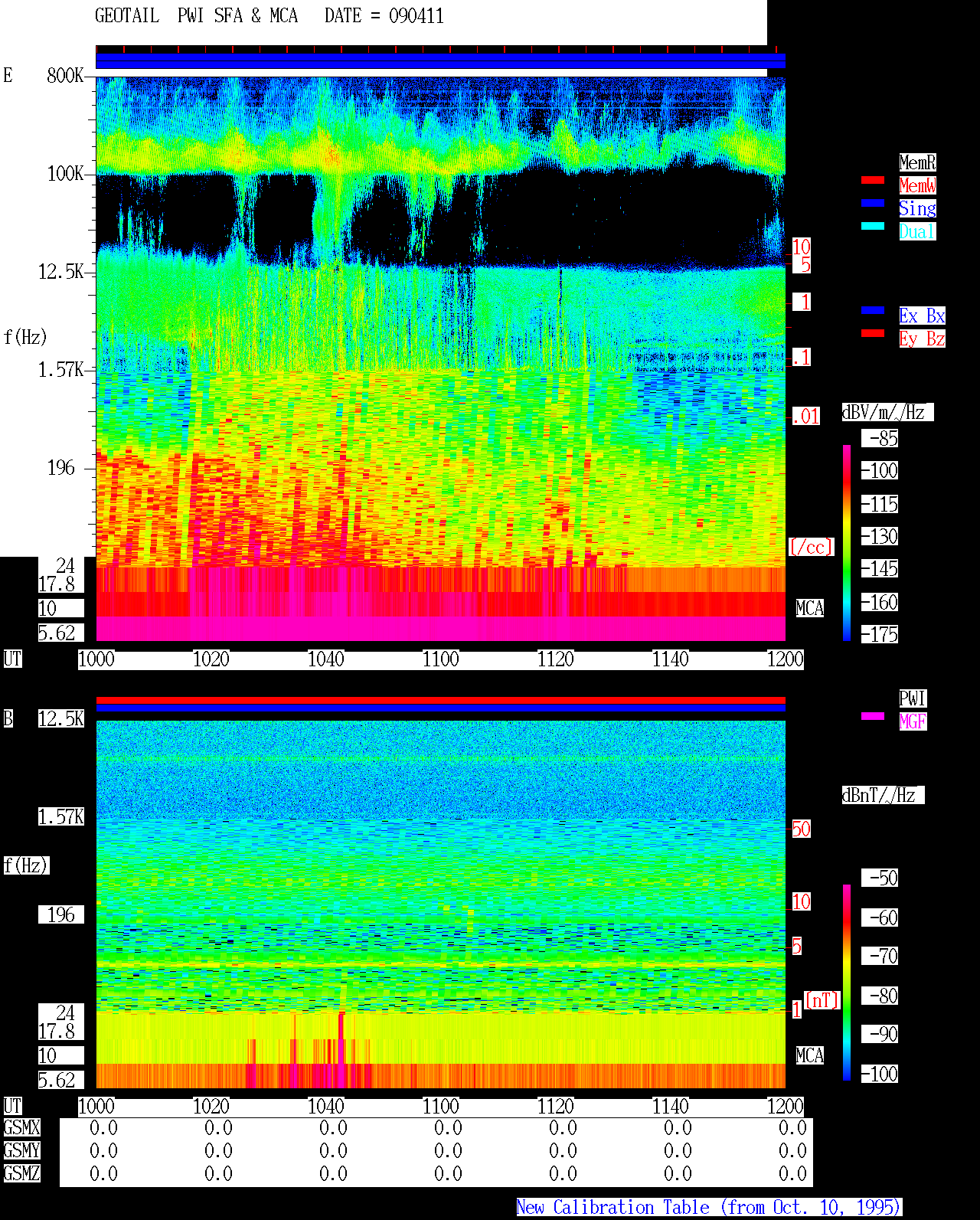Click the blue Ex Bx legend swatch
The width and height of the screenshot is (980, 1220).
click(873, 310)
